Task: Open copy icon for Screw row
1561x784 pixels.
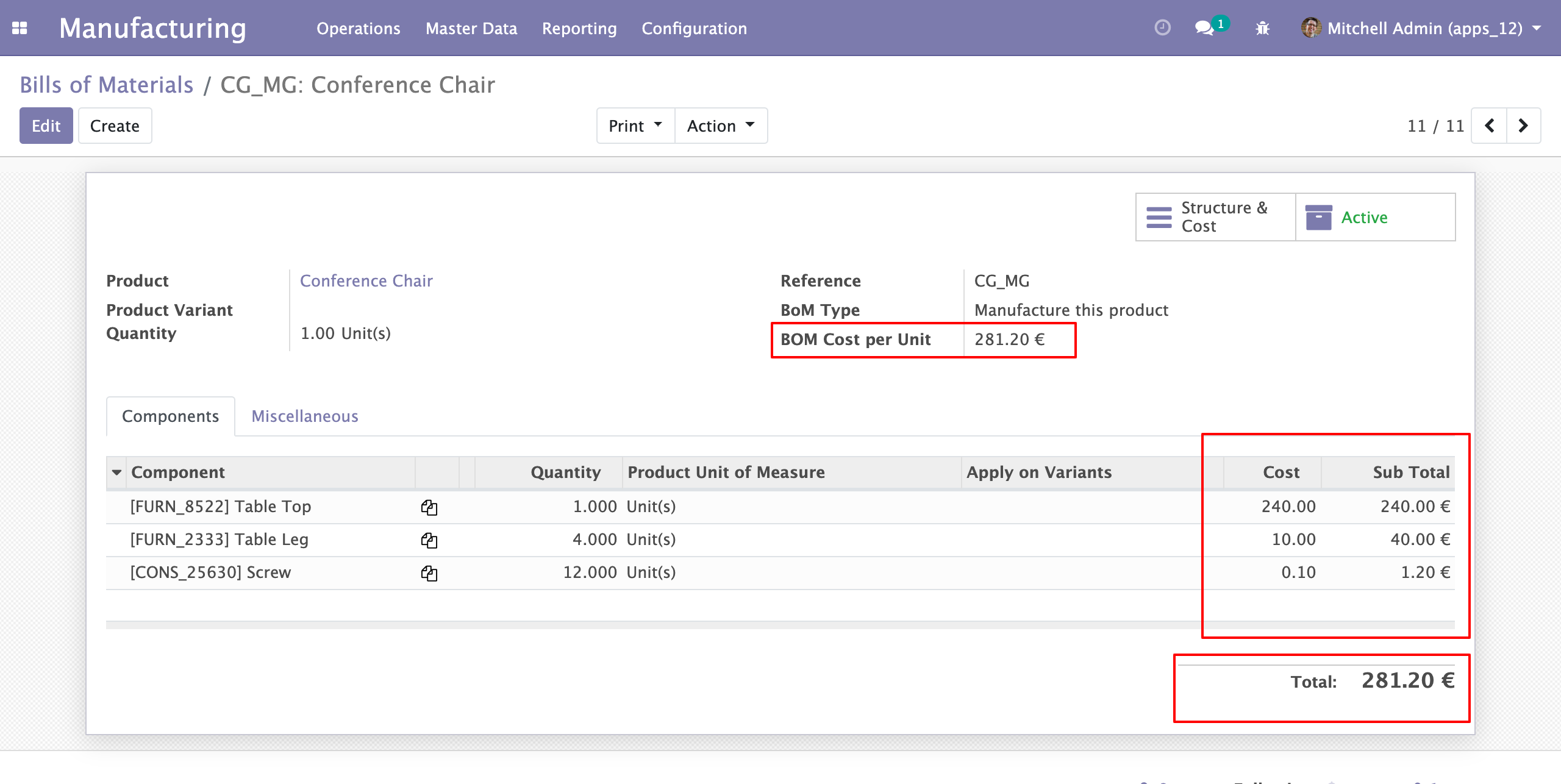Action: point(429,573)
